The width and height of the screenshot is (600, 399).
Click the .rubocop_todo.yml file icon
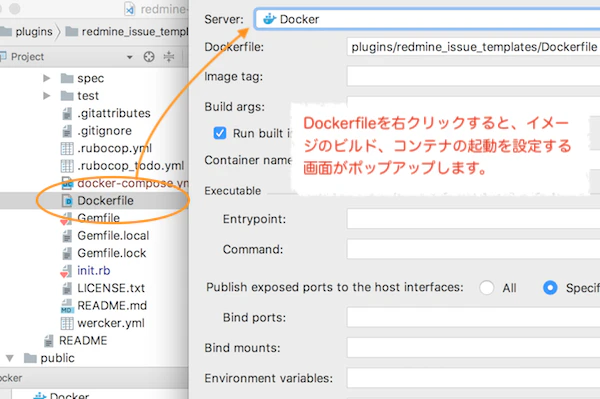[67, 166]
